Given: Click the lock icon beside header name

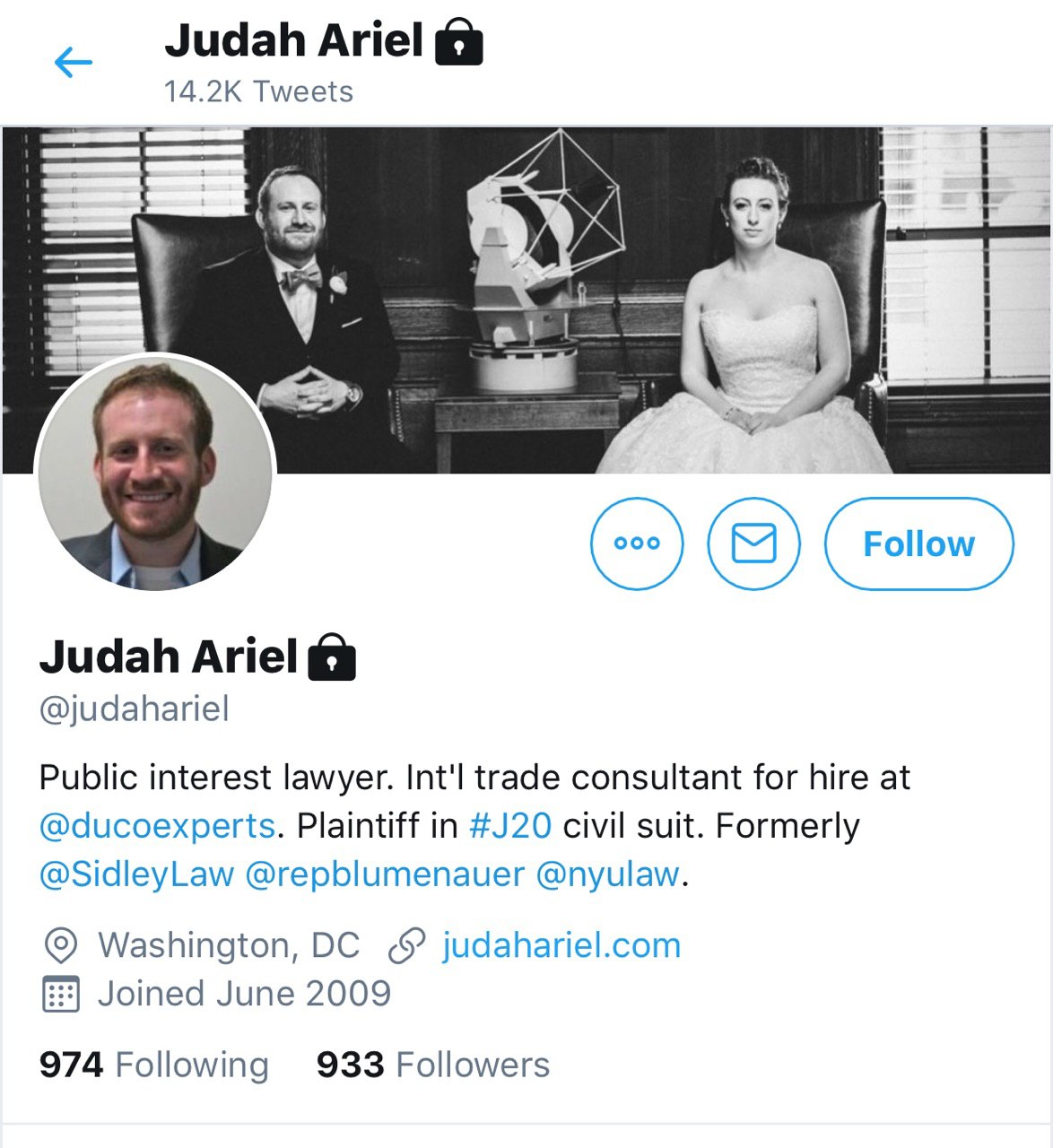Looking at the screenshot, I should [x=459, y=43].
